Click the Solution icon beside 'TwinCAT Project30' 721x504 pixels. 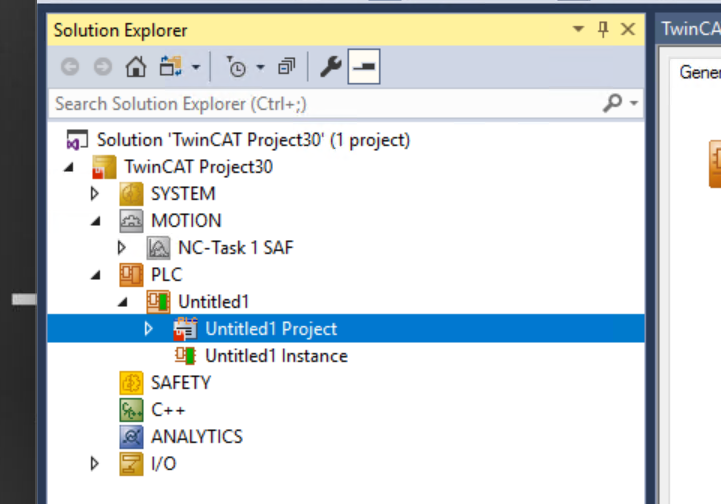(x=77, y=140)
